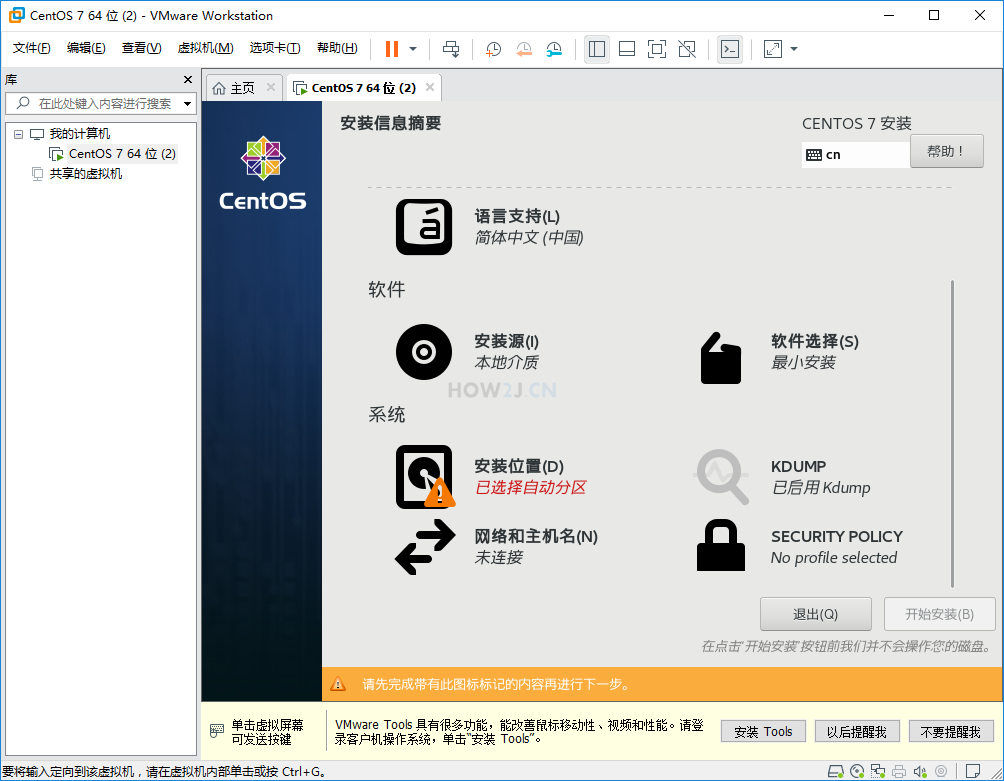Open 语言支持(L) language icon
Screen dimensions: 1004x781
click(424, 227)
